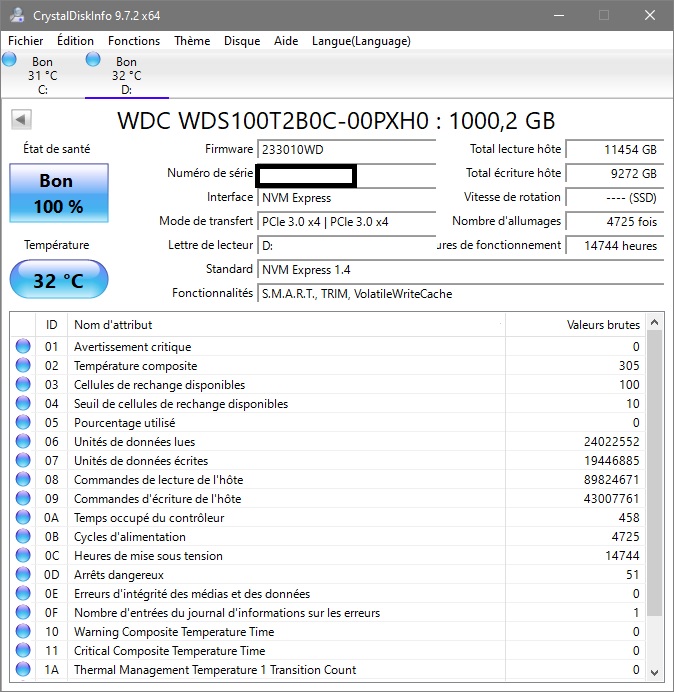Click the Firmware value field 233010WD
The height and width of the screenshot is (692, 674).
point(346,149)
